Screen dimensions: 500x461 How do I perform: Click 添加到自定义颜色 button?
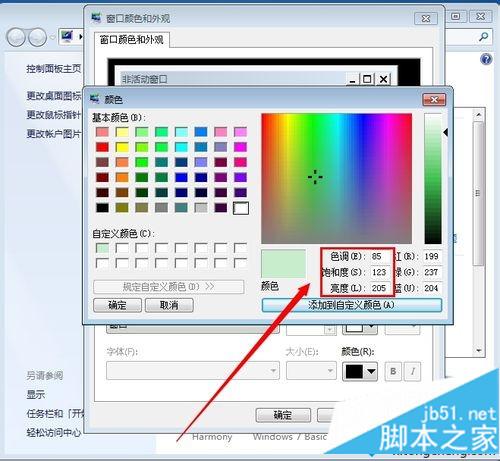[352, 305]
